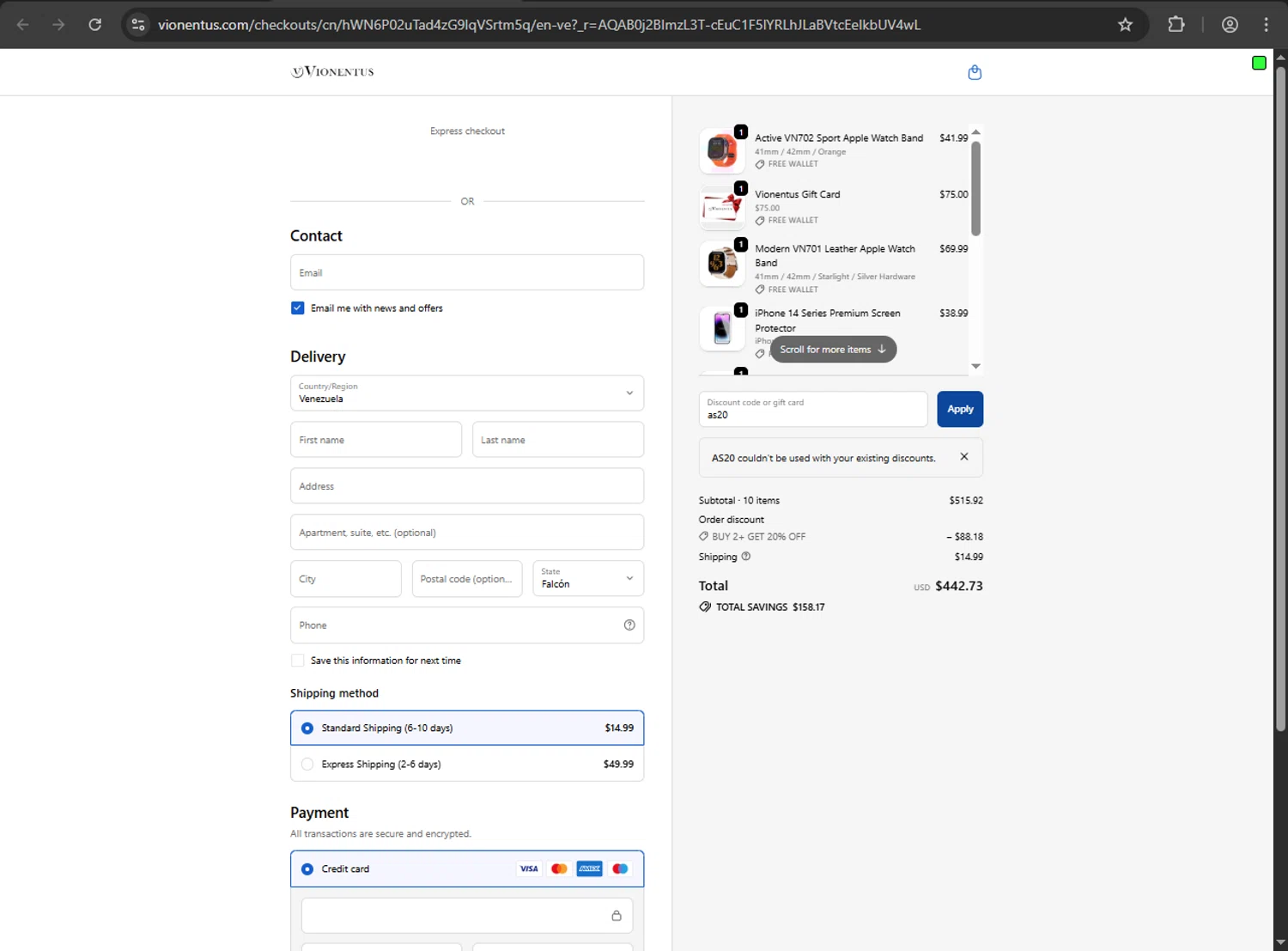Click the shipping info question mark icon
1288x951 pixels.
[x=746, y=557]
